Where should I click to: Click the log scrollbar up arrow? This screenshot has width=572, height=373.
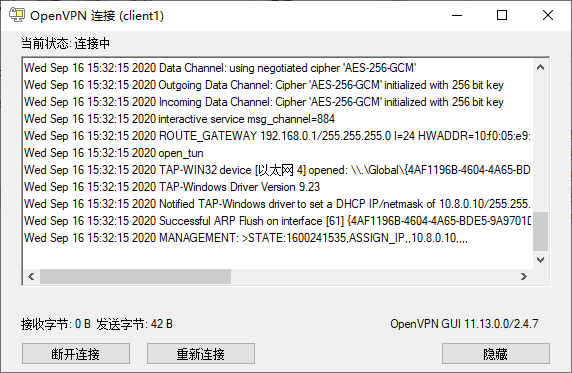tap(541, 67)
